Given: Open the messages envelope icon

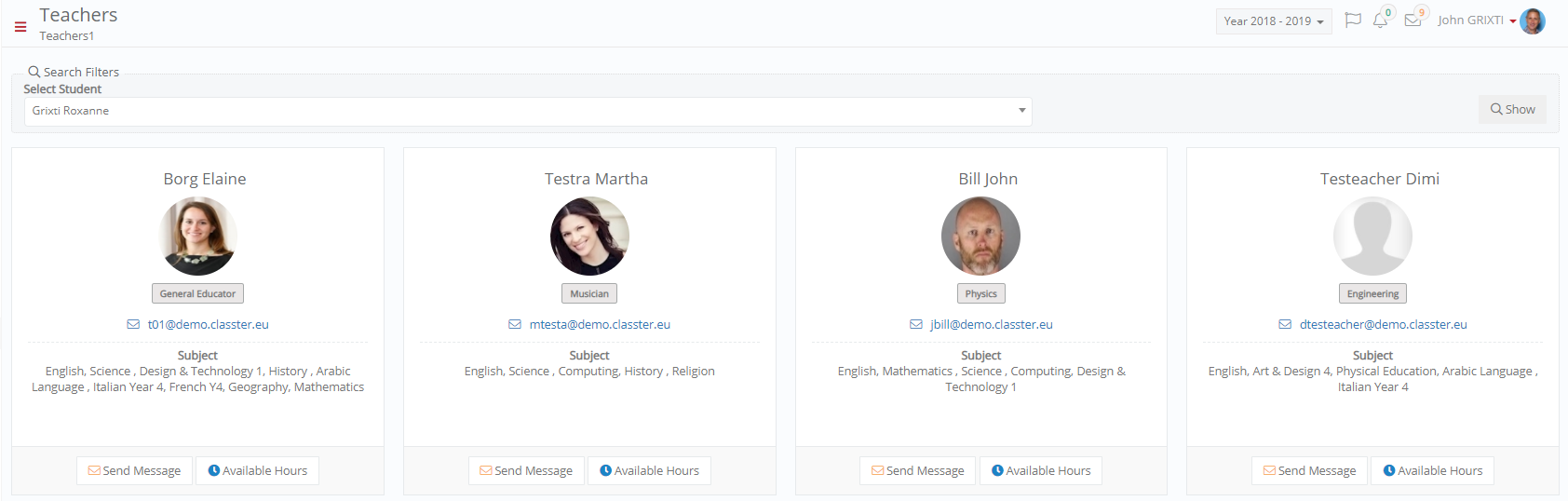Looking at the screenshot, I should point(1413,20).
